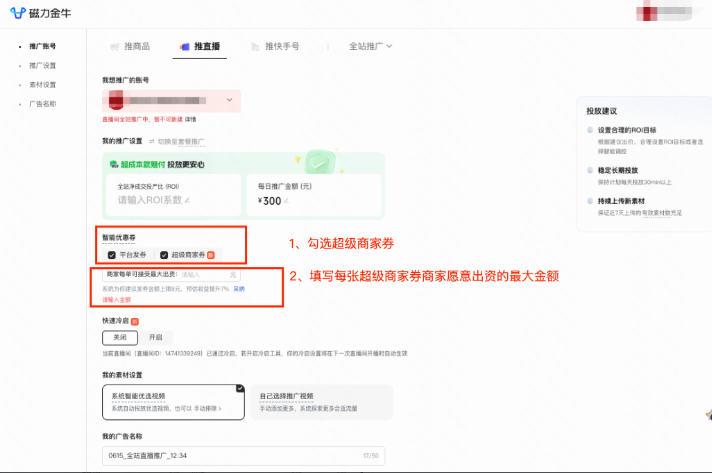
Task: Go to 素材设置 in the sidebar
Action: tap(43, 85)
